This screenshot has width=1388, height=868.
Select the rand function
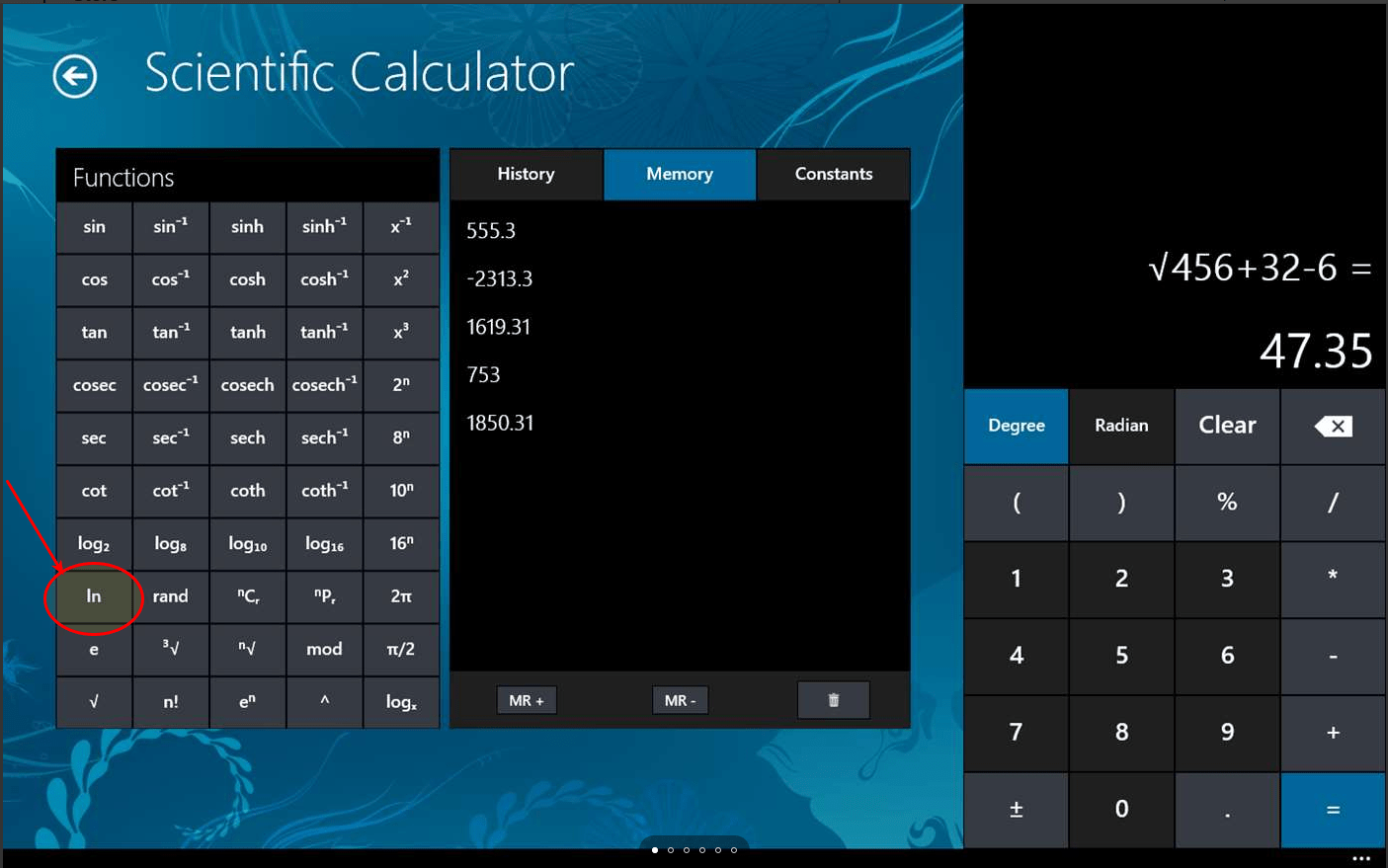pos(171,595)
